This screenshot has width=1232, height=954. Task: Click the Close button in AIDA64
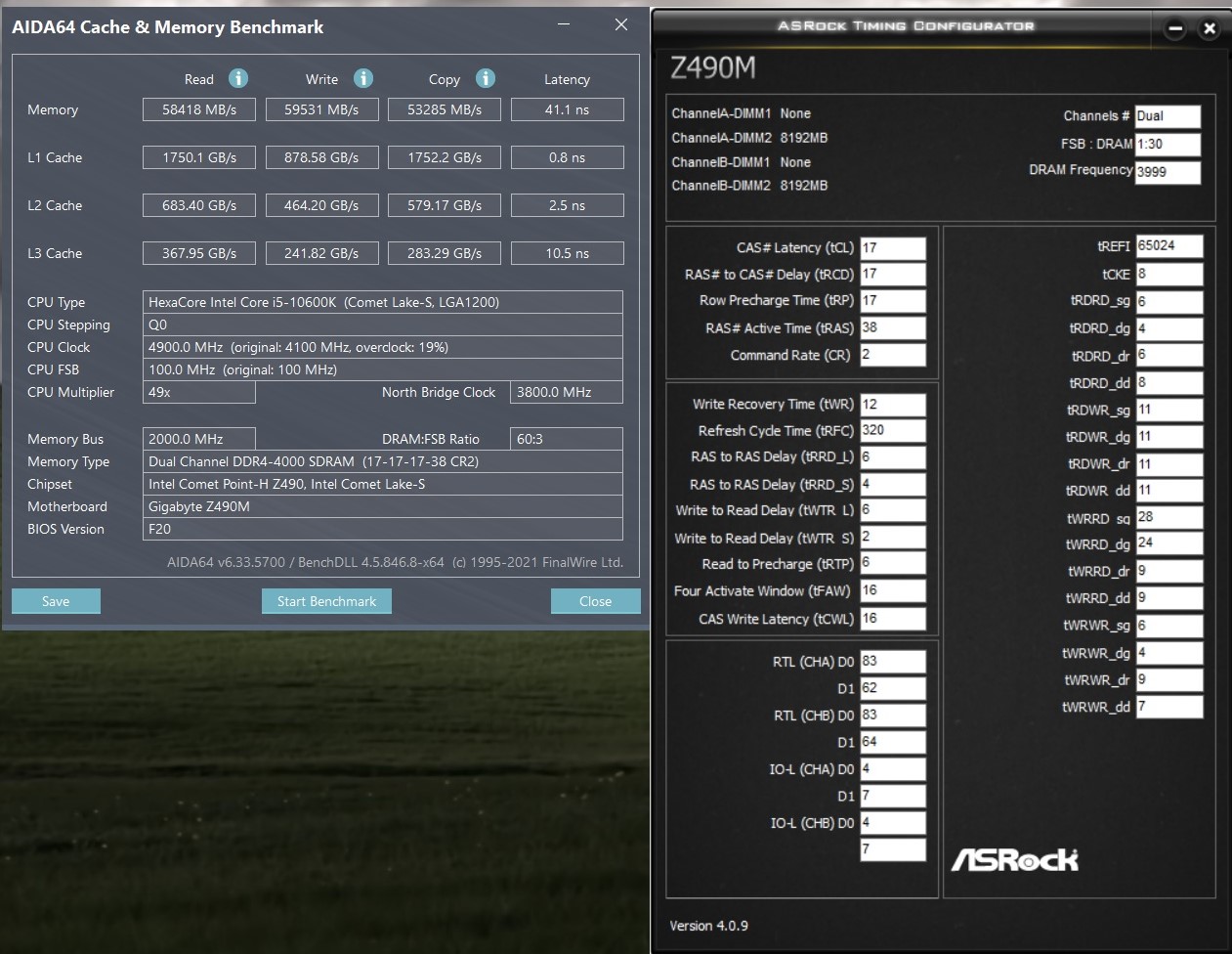(x=595, y=601)
